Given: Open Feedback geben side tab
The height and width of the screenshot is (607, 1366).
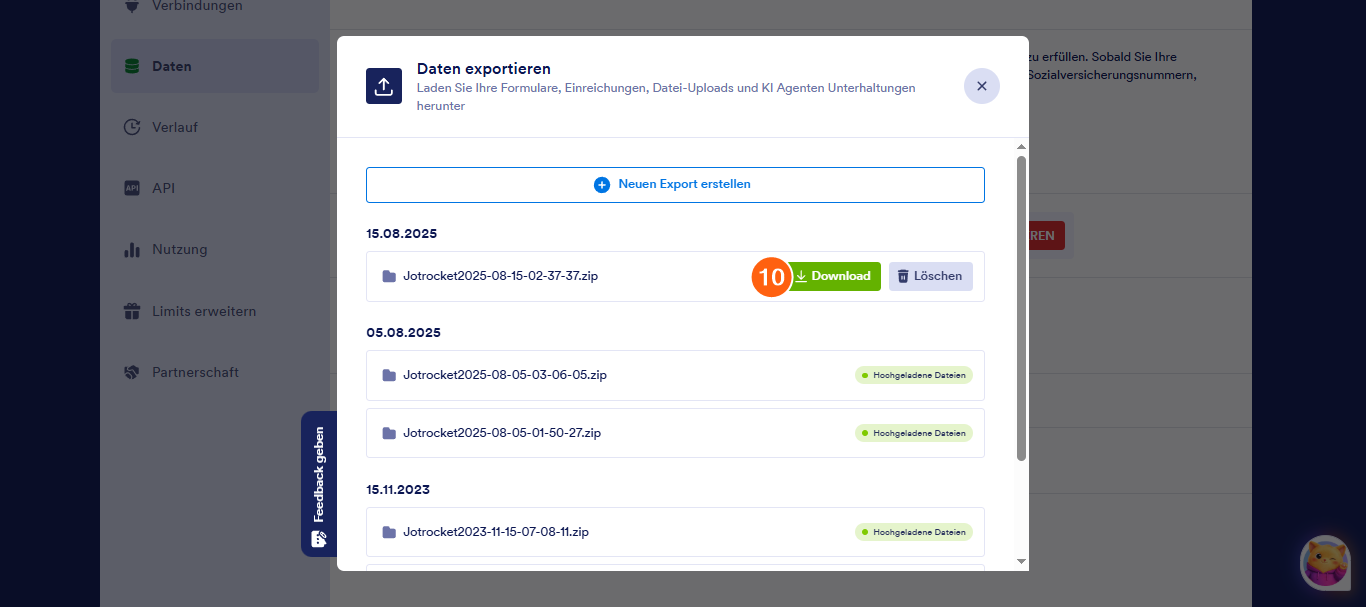Looking at the screenshot, I should tap(318, 484).
